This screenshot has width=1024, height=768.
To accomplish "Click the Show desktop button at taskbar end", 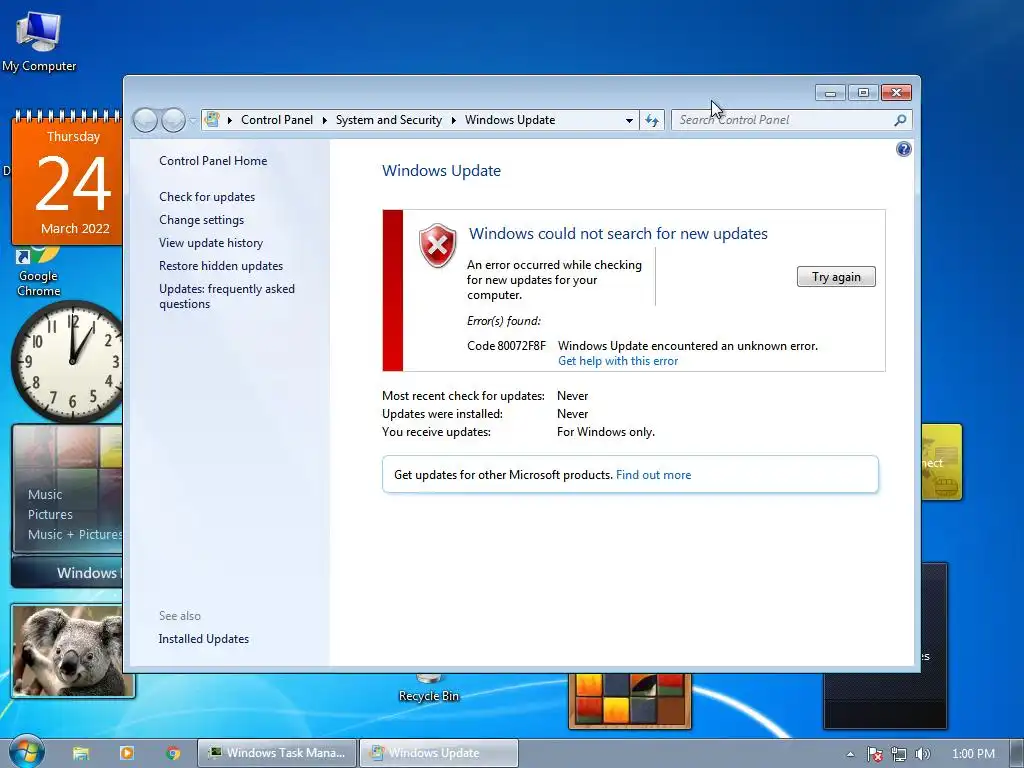I will point(1016,754).
